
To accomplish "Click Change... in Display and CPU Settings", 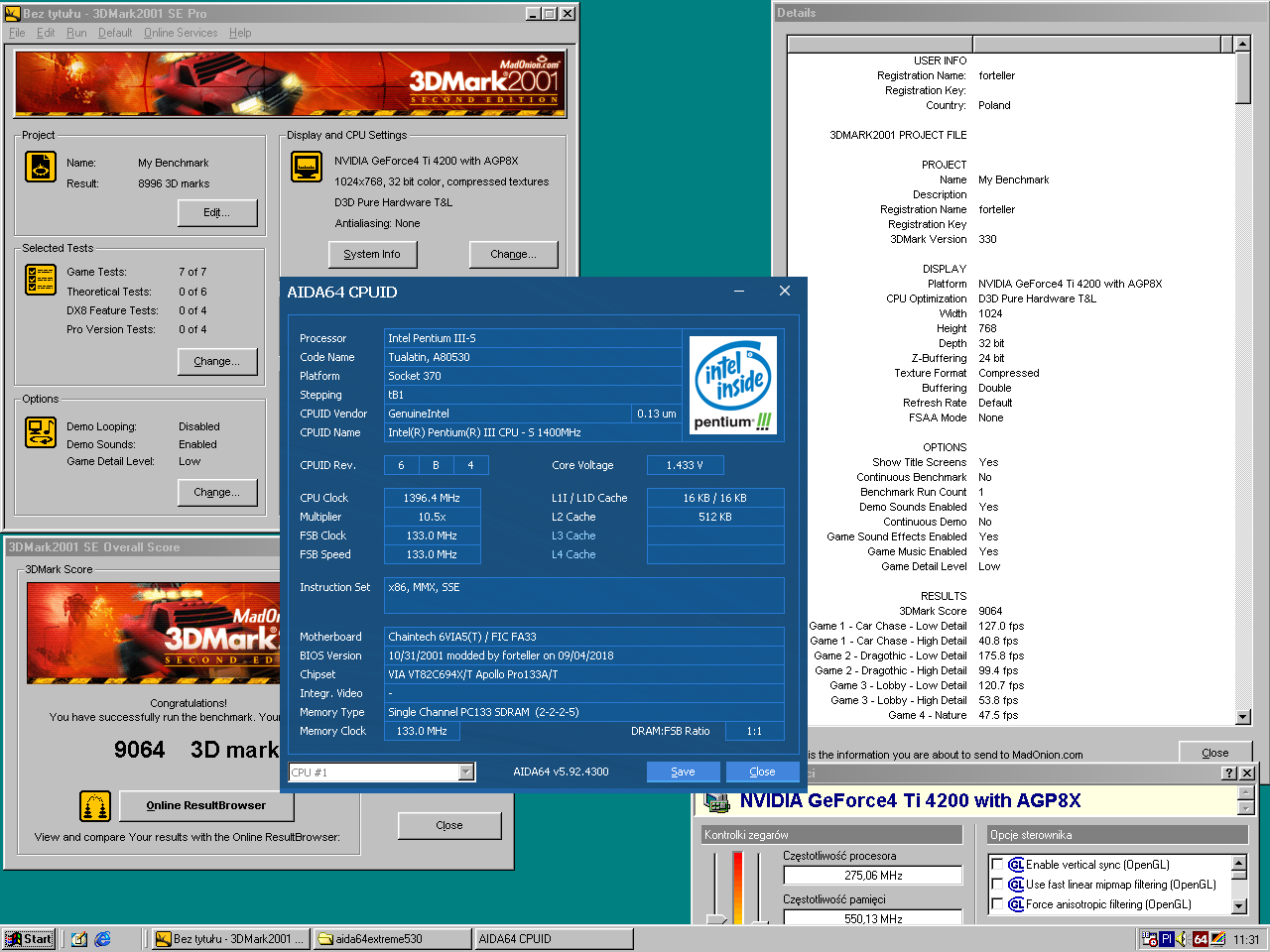I will coord(513,255).
